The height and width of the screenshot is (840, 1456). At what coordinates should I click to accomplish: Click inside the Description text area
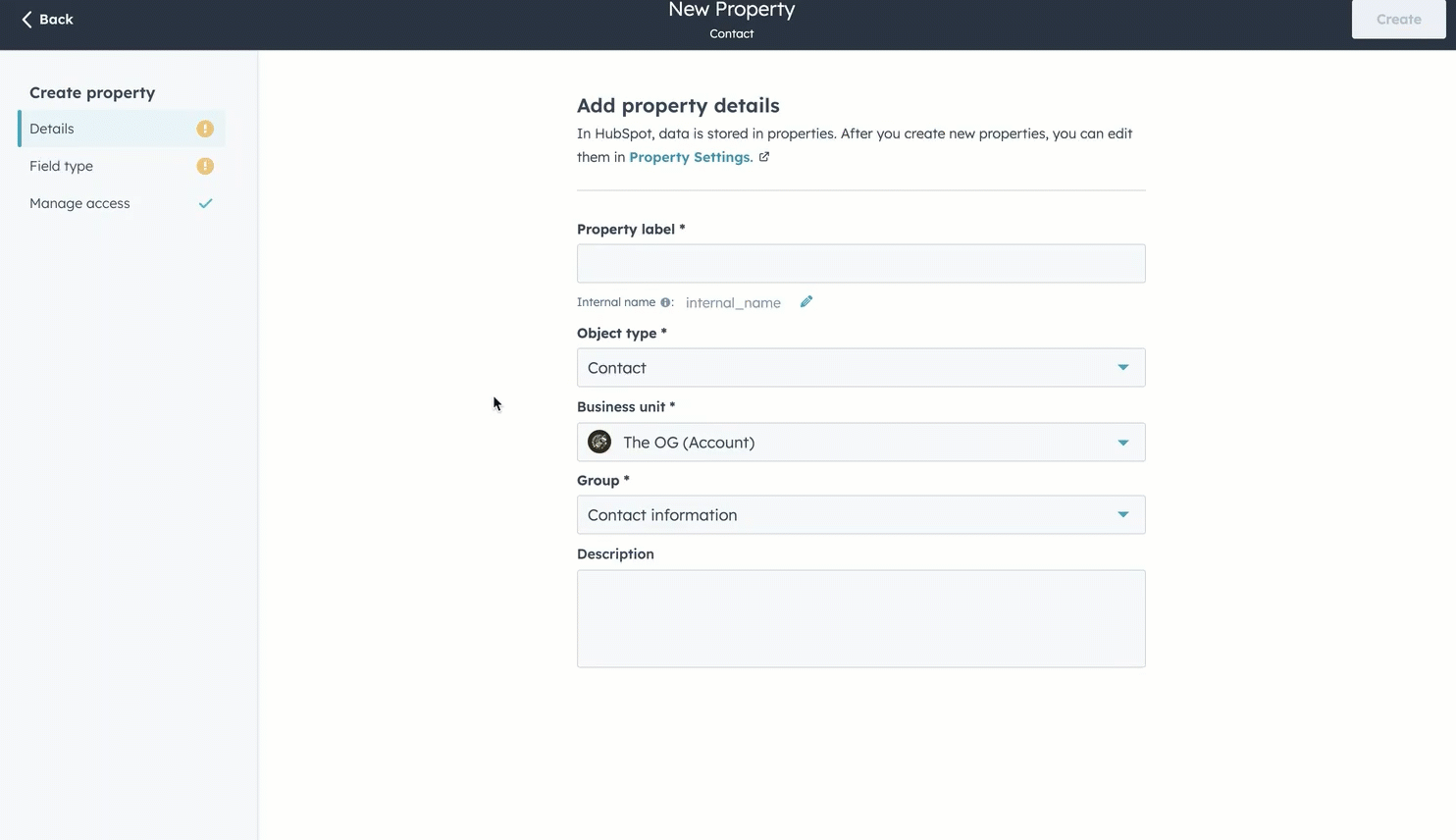coord(860,618)
